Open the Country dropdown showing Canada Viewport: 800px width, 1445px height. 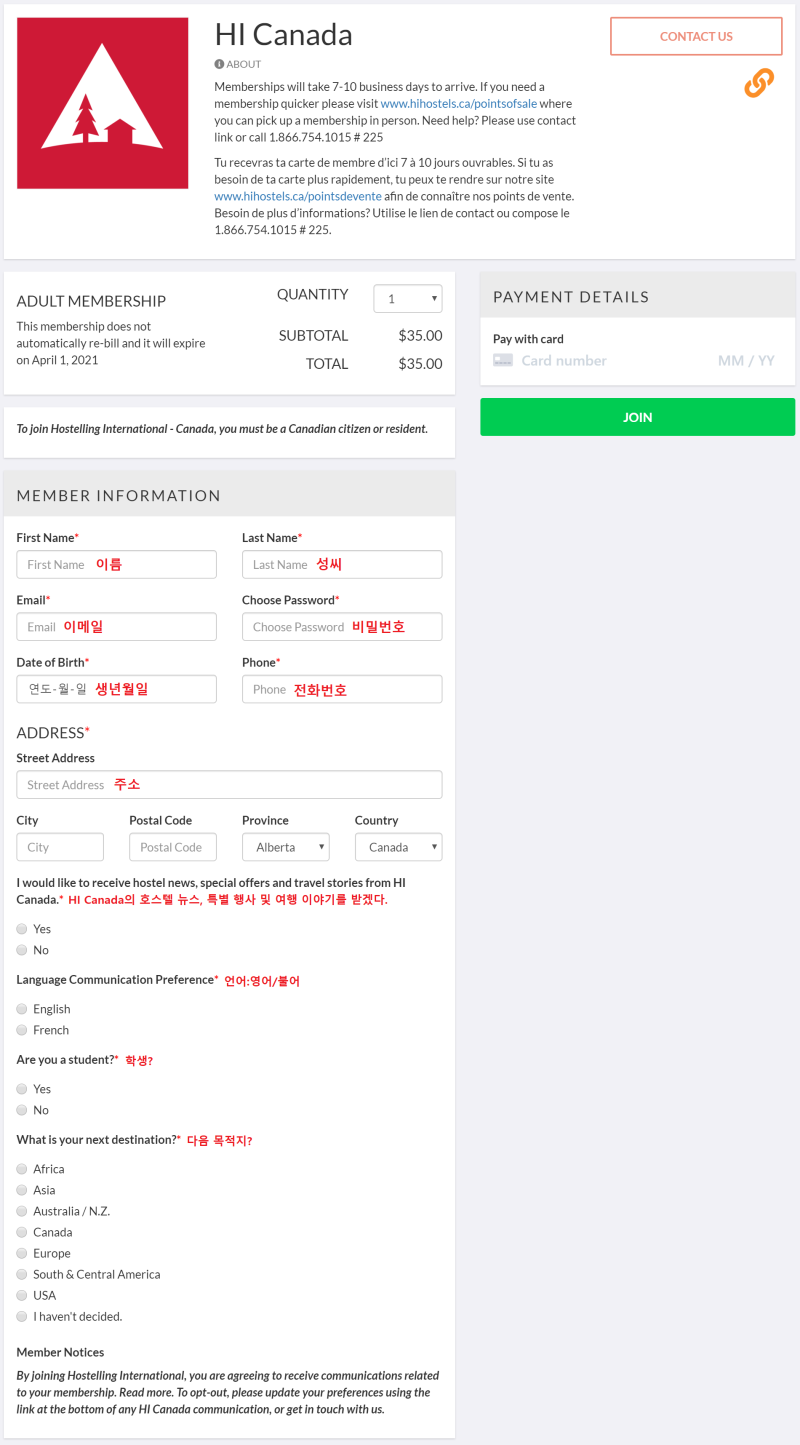tap(398, 847)
